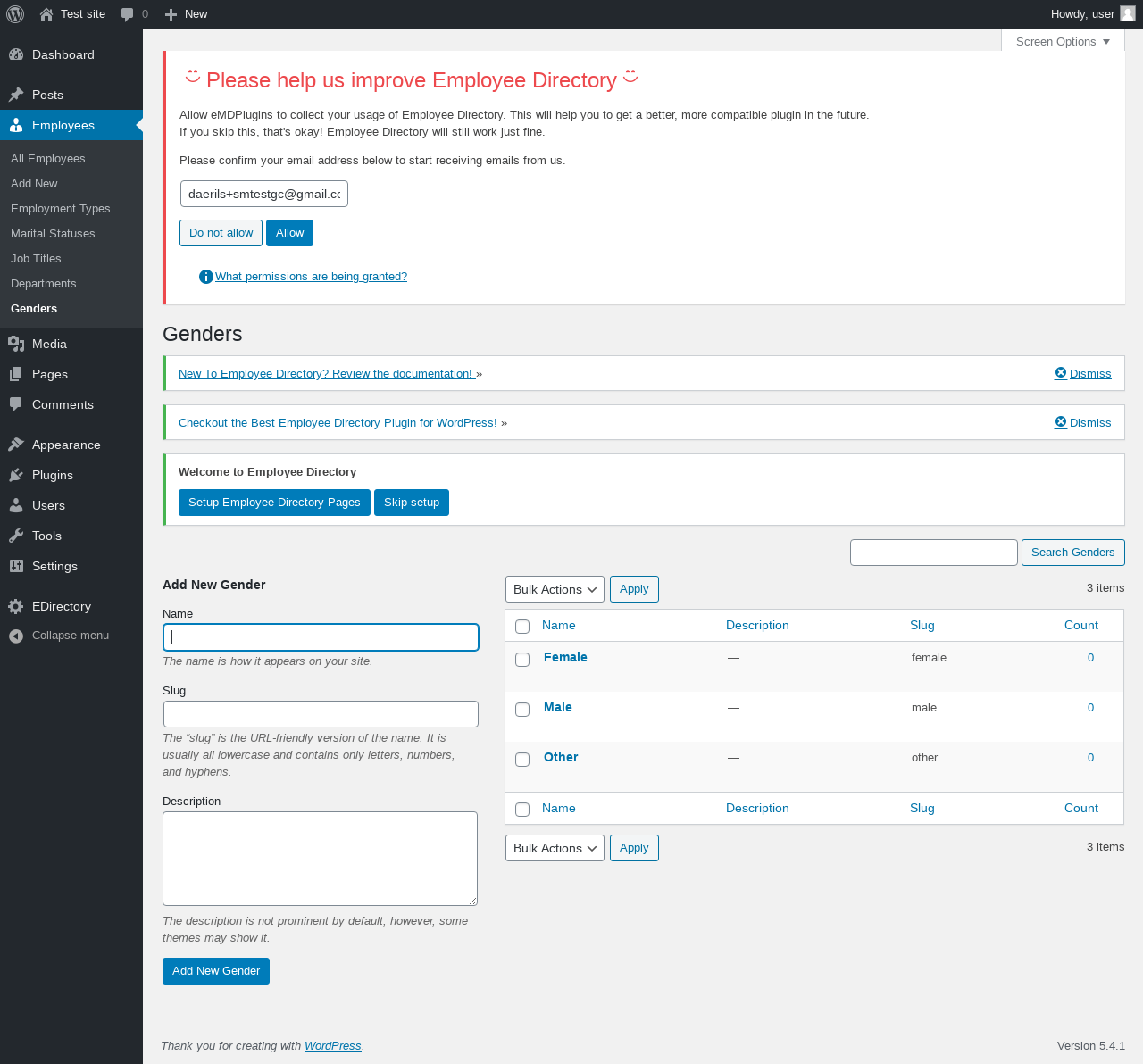1143x1064 pixels.
Task: Click the plus icon beside New
Action: coord(171,14)
